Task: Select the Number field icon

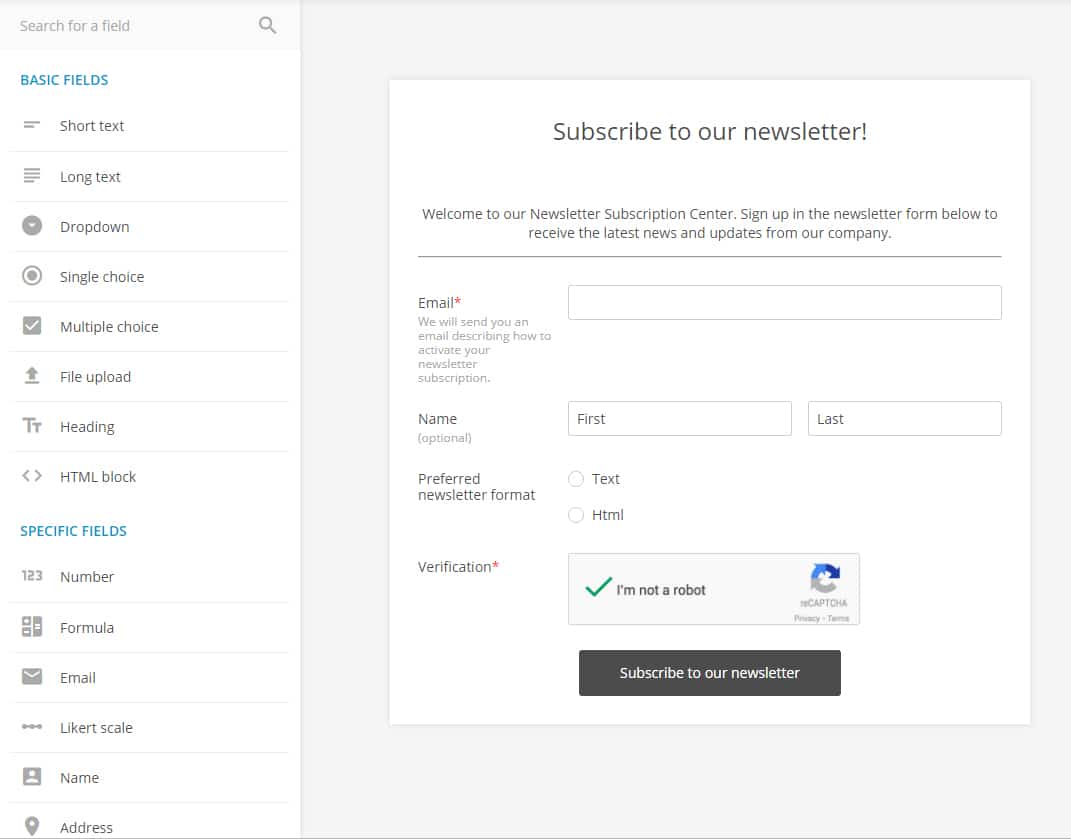Action: click(x=34, y=576)
